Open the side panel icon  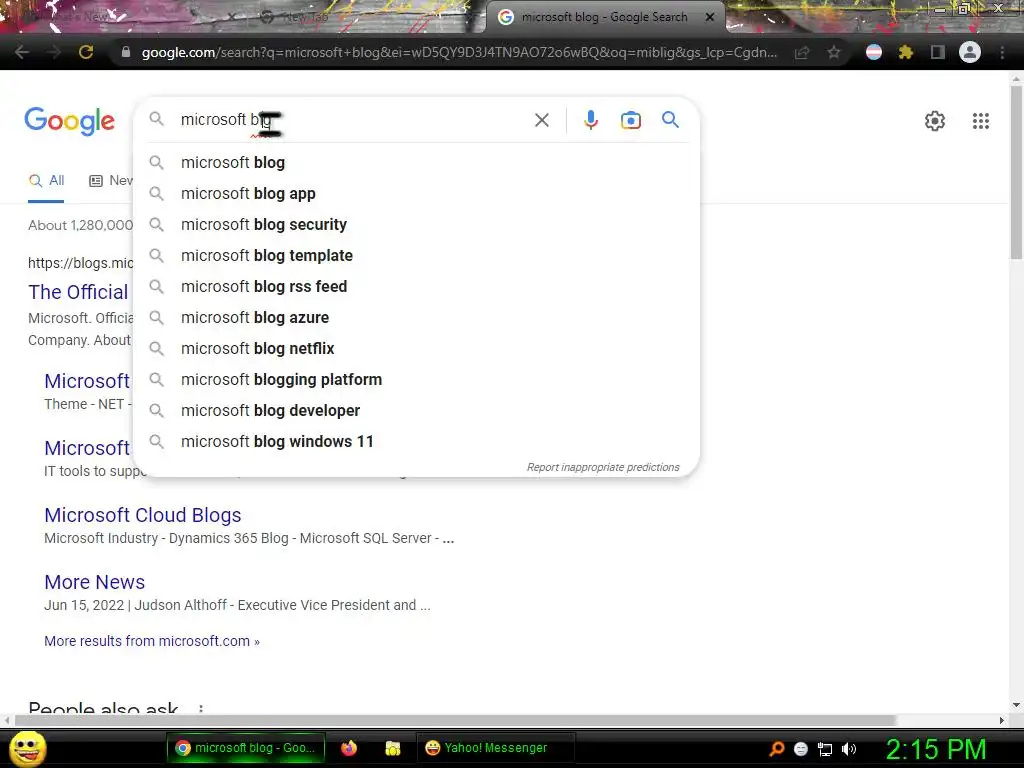click(x=938, y=52)
